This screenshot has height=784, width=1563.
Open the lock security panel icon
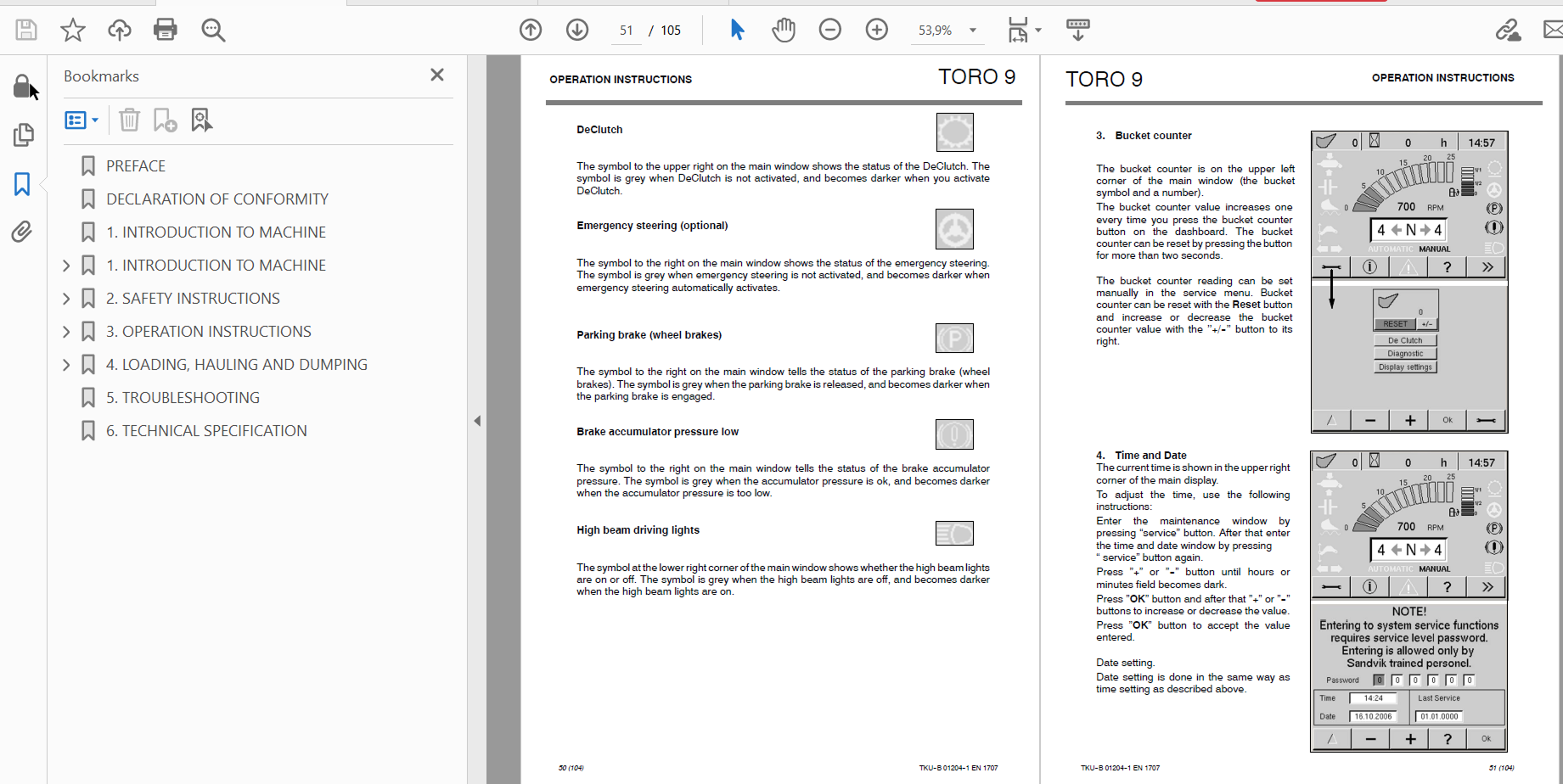click(22, 87)
